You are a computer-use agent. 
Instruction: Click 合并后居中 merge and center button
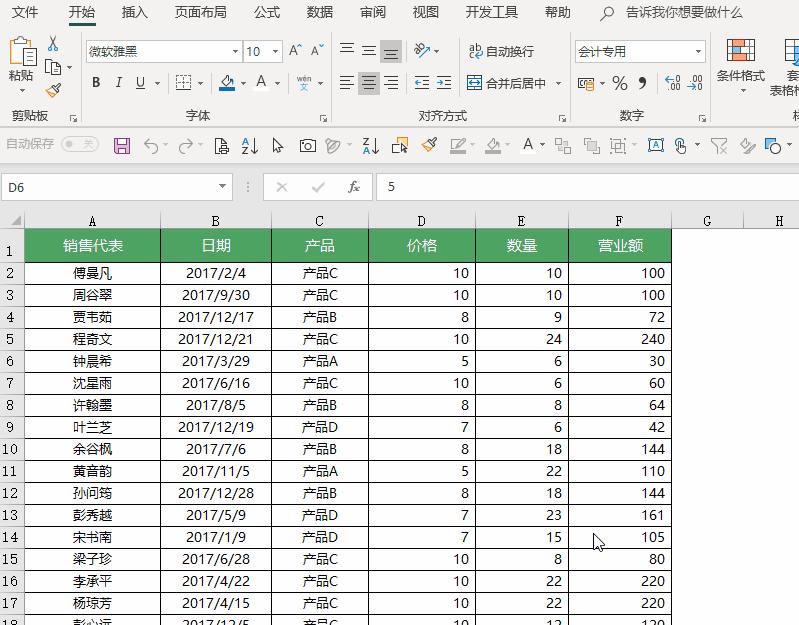pyautogui.click(x=506, y=83)
